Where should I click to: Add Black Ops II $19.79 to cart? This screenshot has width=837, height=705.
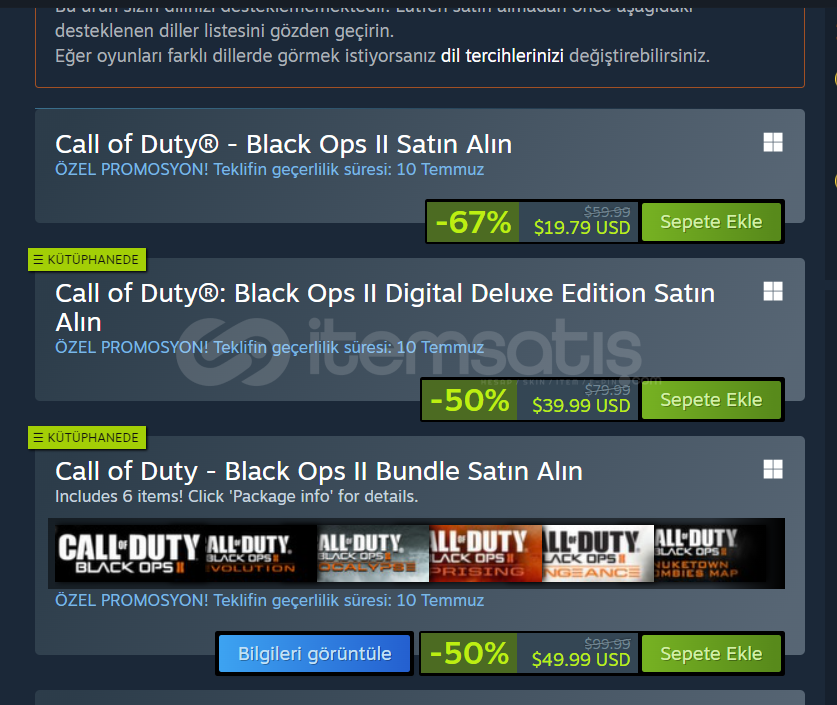click(x=711, y=221)
